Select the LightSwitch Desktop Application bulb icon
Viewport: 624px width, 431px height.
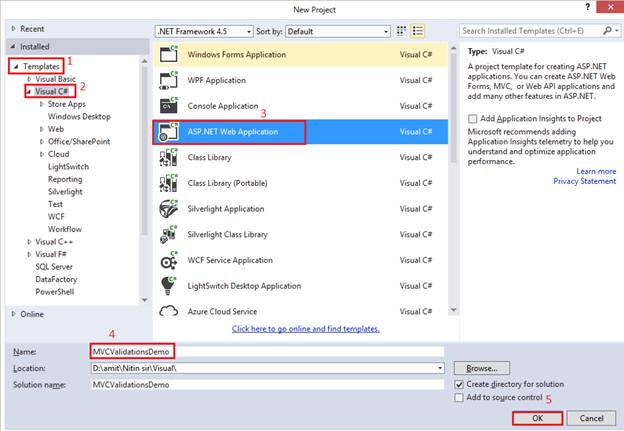(169, 286)
